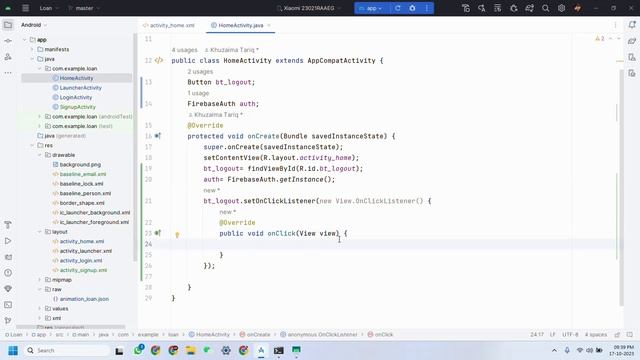Viewport: 640px width, 360px height.
Task: Click the debug app bug icon
Action: [412, 8]
